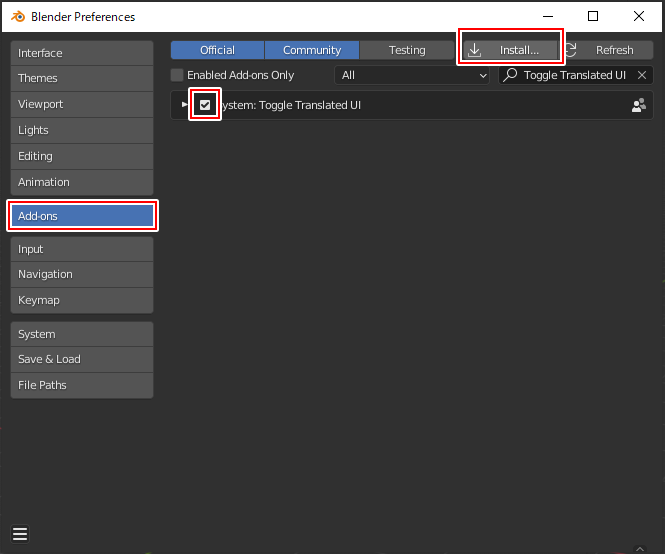Toggle the Official support level filter
Screen dimensions: 665x554
tap(217, 50)
